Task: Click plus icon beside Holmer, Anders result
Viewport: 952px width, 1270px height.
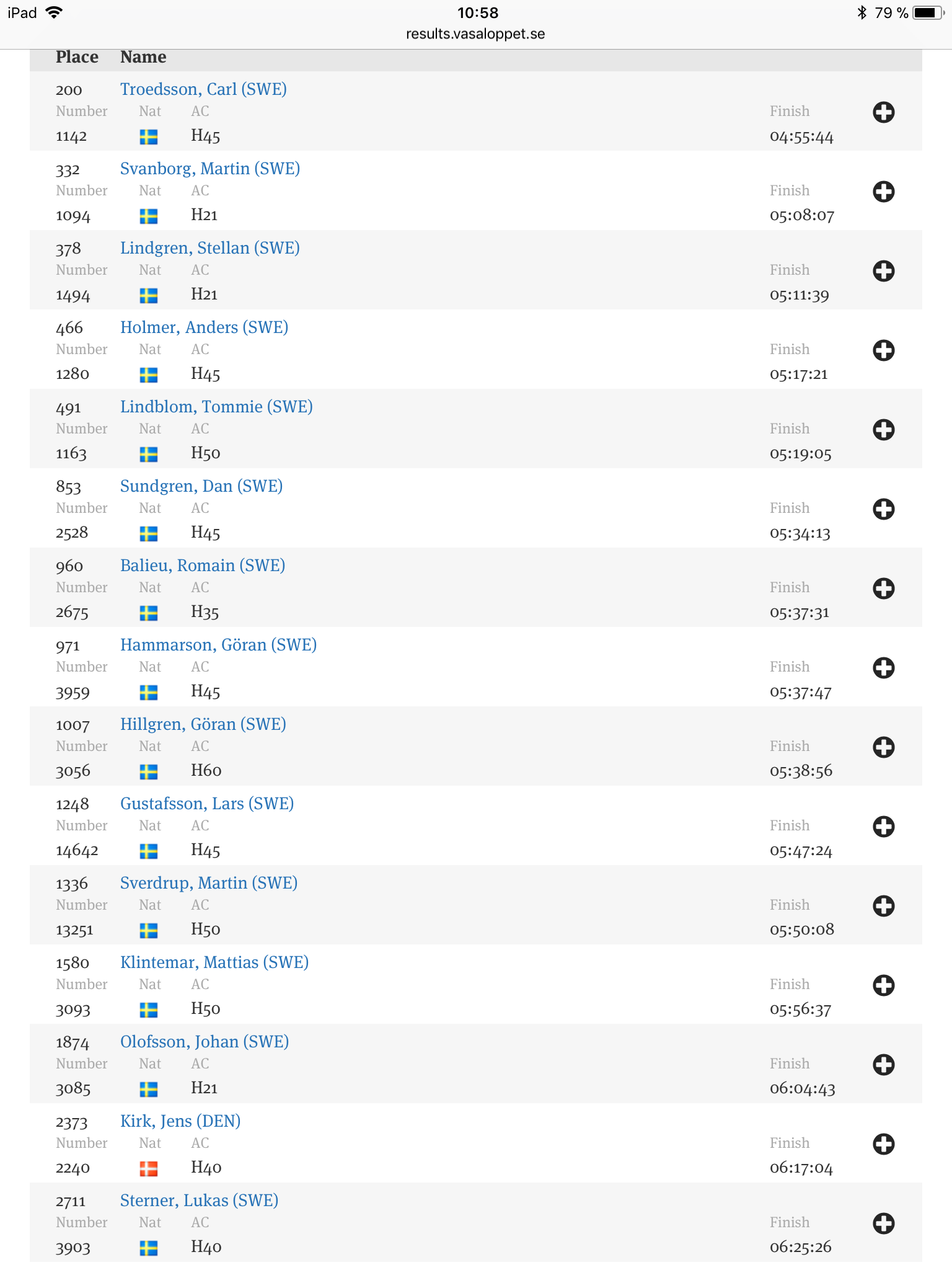Action: click(x=883, y=350)
